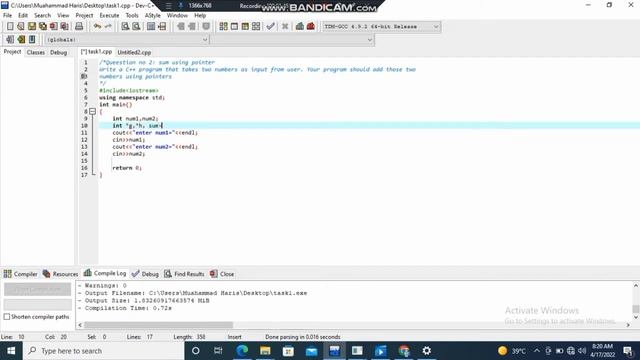Screen dimensions: 640x360
Task: Open the (globals) scope dropdown
Action: [127, 40]
